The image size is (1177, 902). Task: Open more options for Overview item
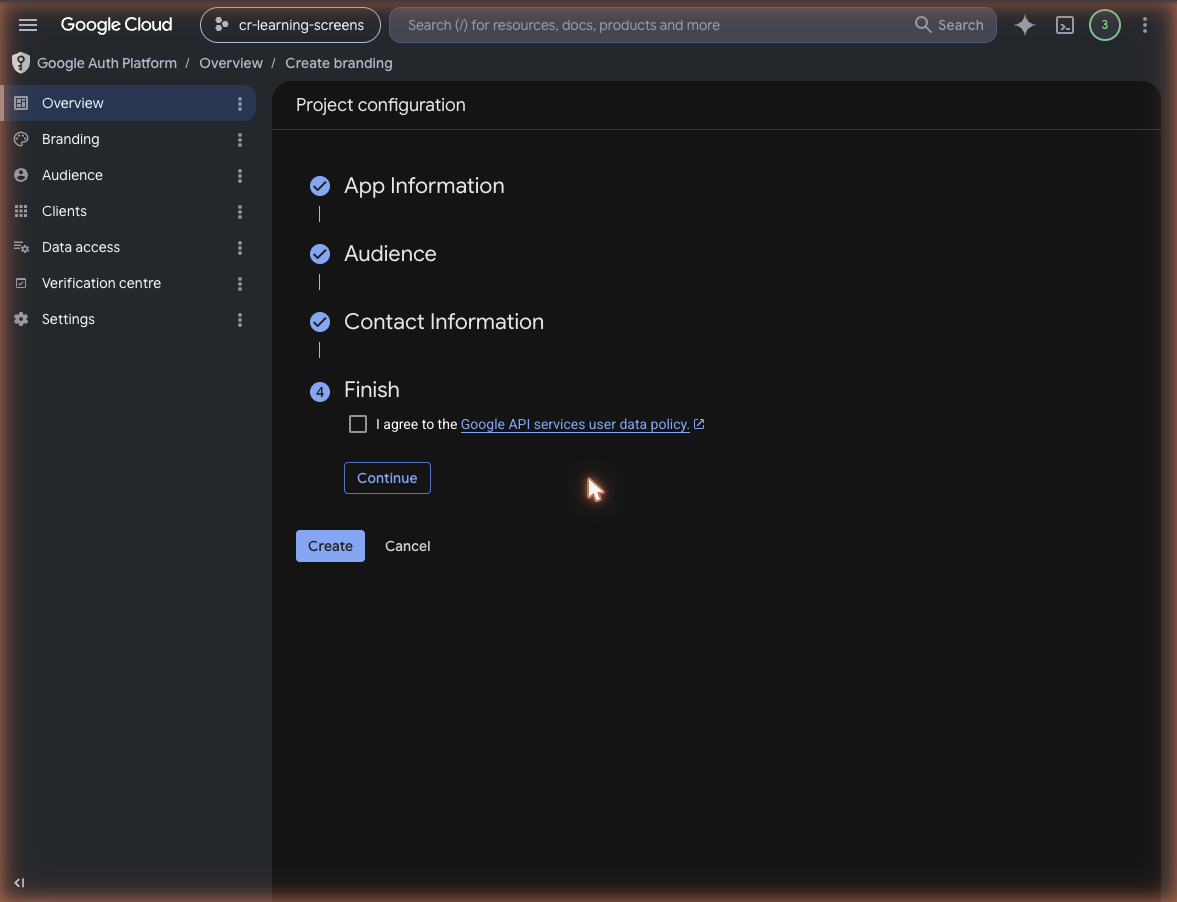tap(240, 104)
